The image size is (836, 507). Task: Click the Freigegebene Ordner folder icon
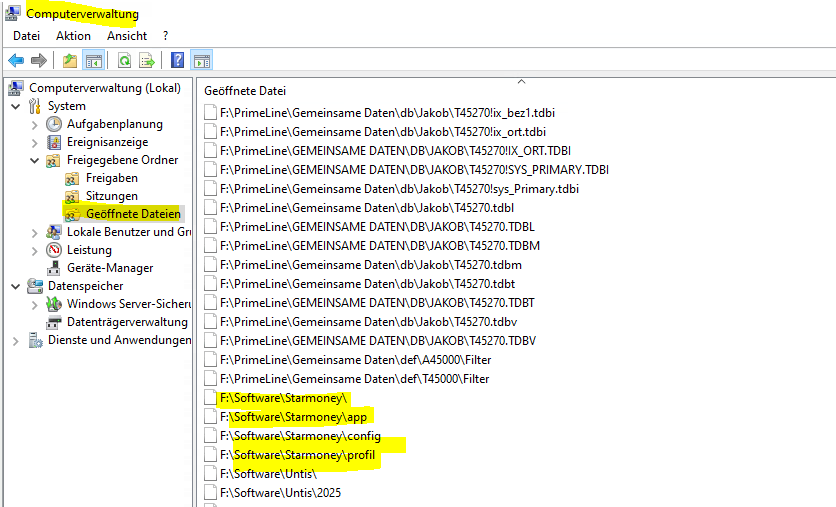53,160
